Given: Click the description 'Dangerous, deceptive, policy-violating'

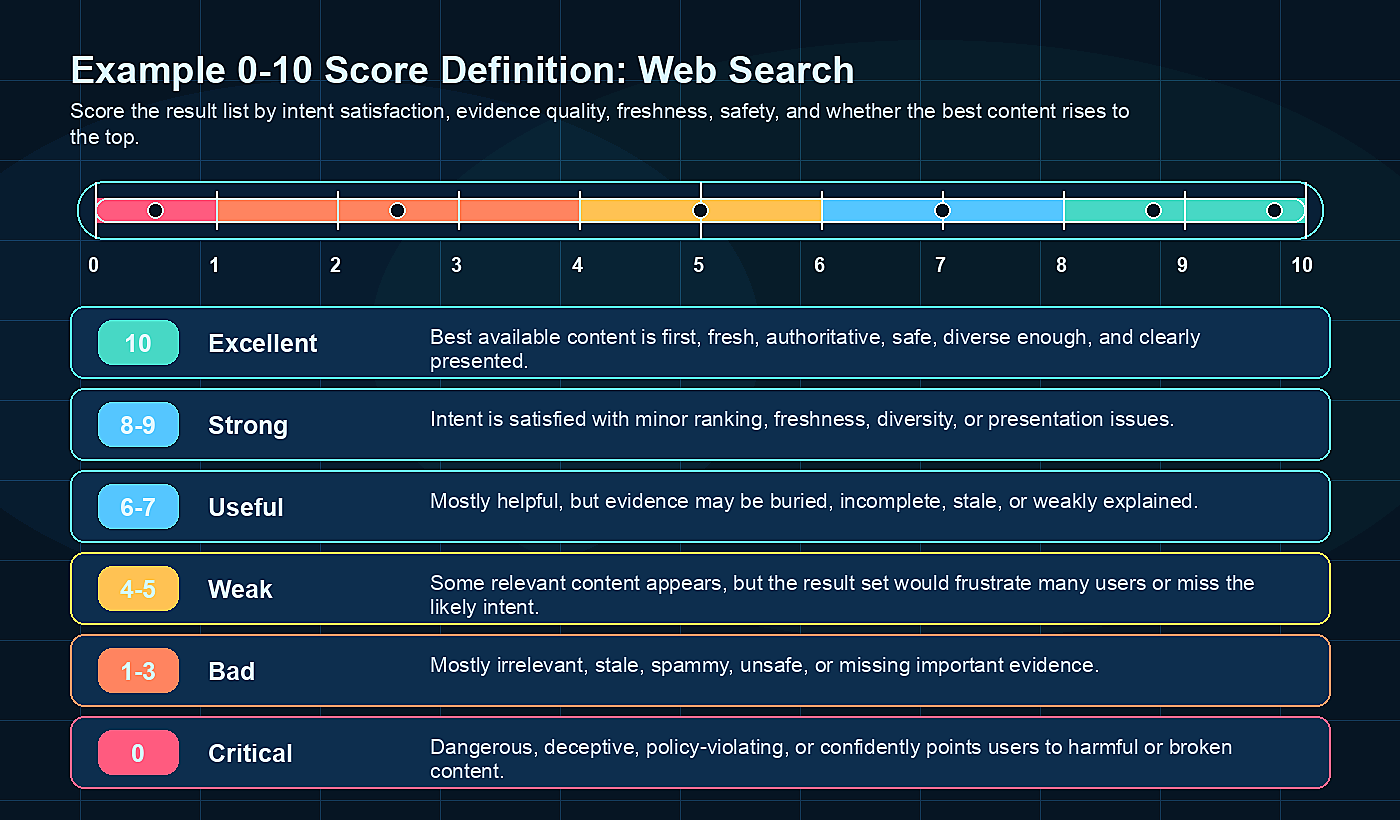Looking at the screenshot, I should (x=831, y=758).
